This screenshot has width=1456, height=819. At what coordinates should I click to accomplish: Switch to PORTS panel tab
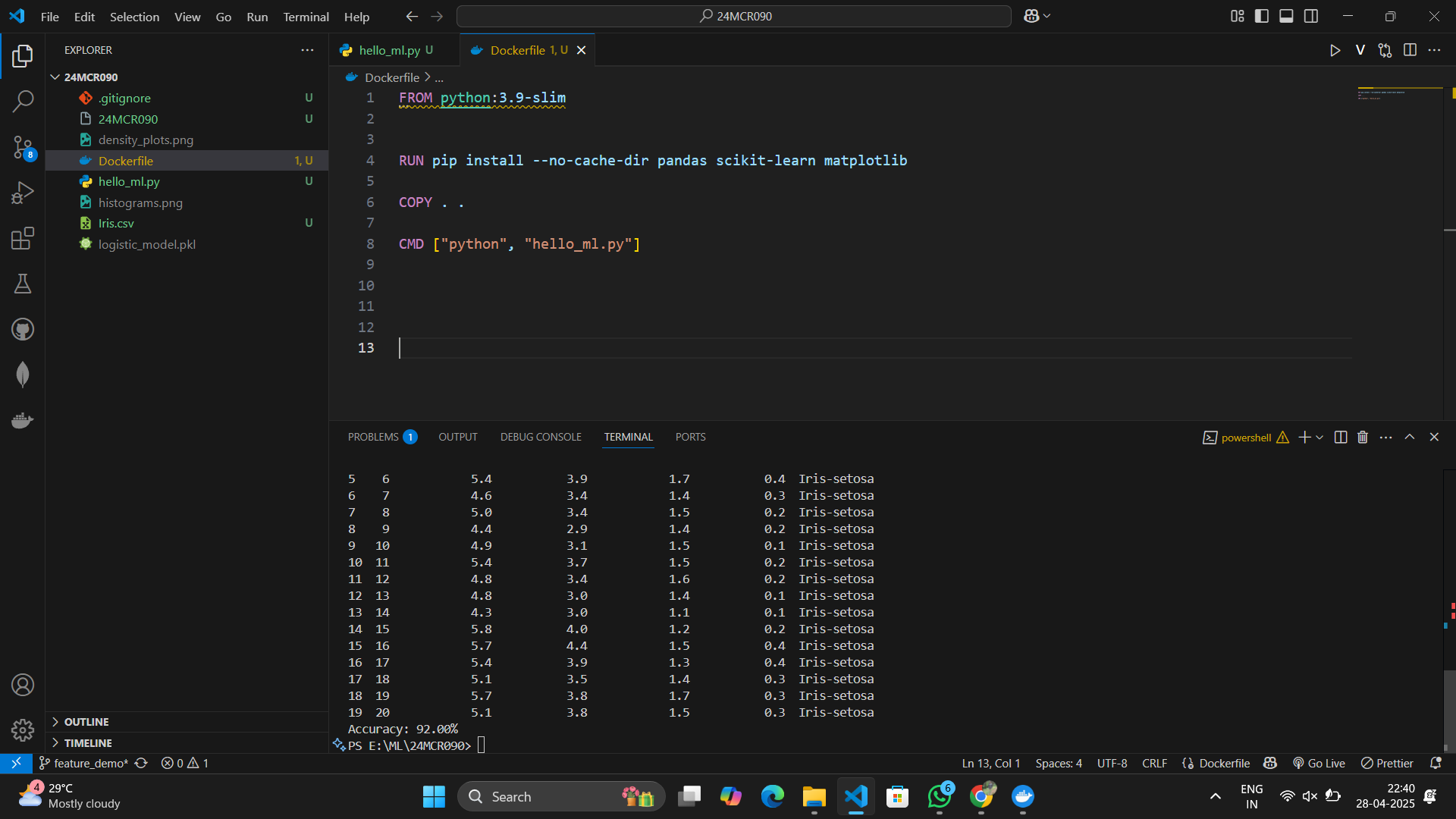690,437
